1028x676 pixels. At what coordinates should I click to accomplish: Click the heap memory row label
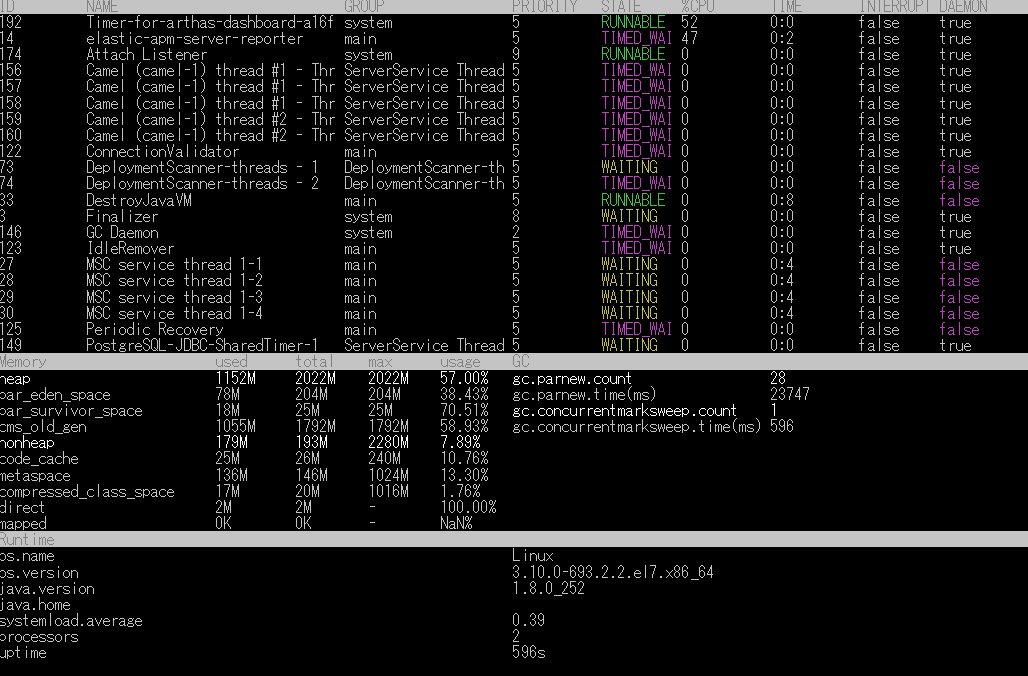(15, 378)
